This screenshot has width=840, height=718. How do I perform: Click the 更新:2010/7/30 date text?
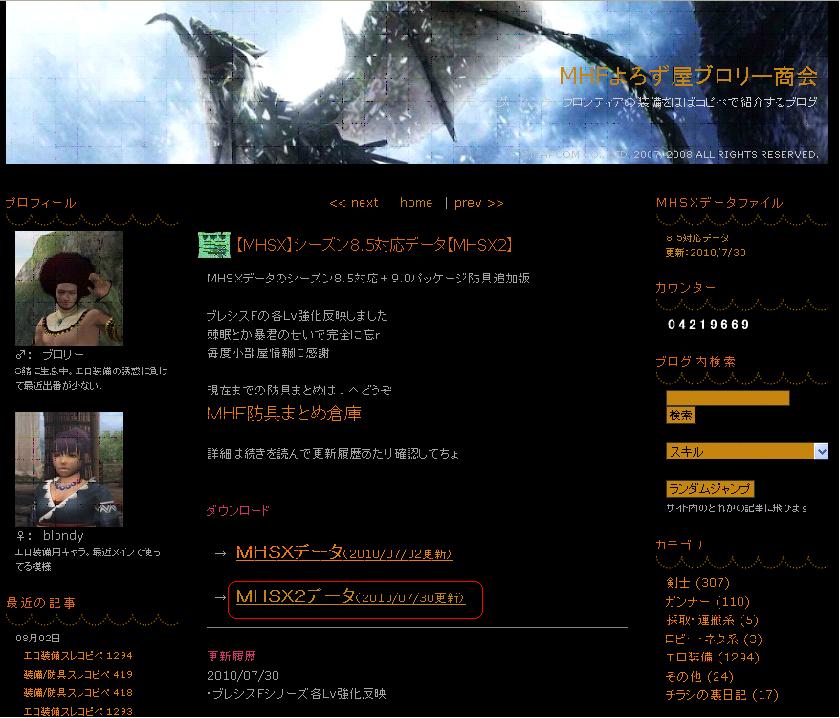click(705, 252)
